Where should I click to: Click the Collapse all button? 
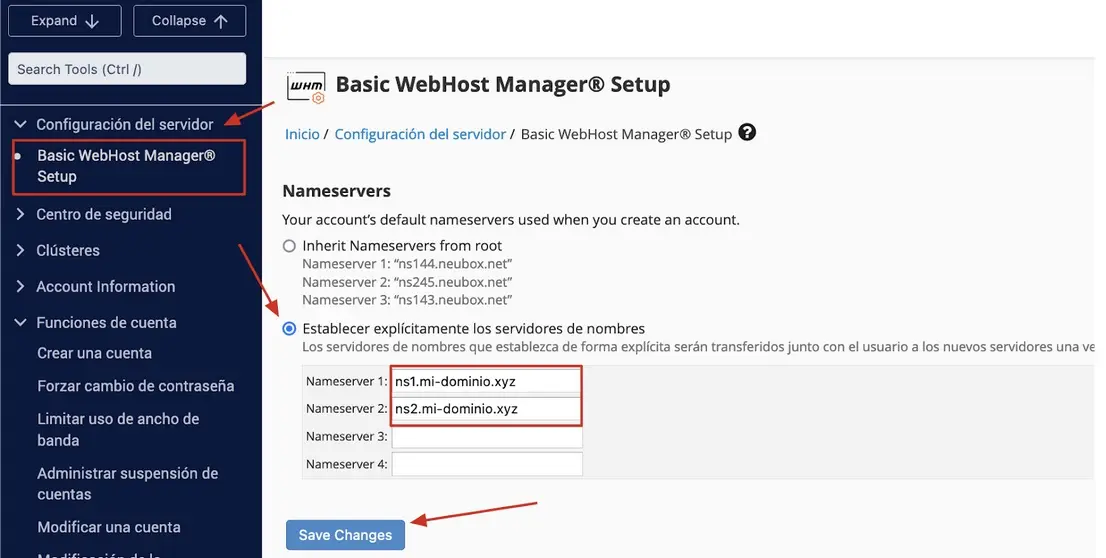point(190,21)
